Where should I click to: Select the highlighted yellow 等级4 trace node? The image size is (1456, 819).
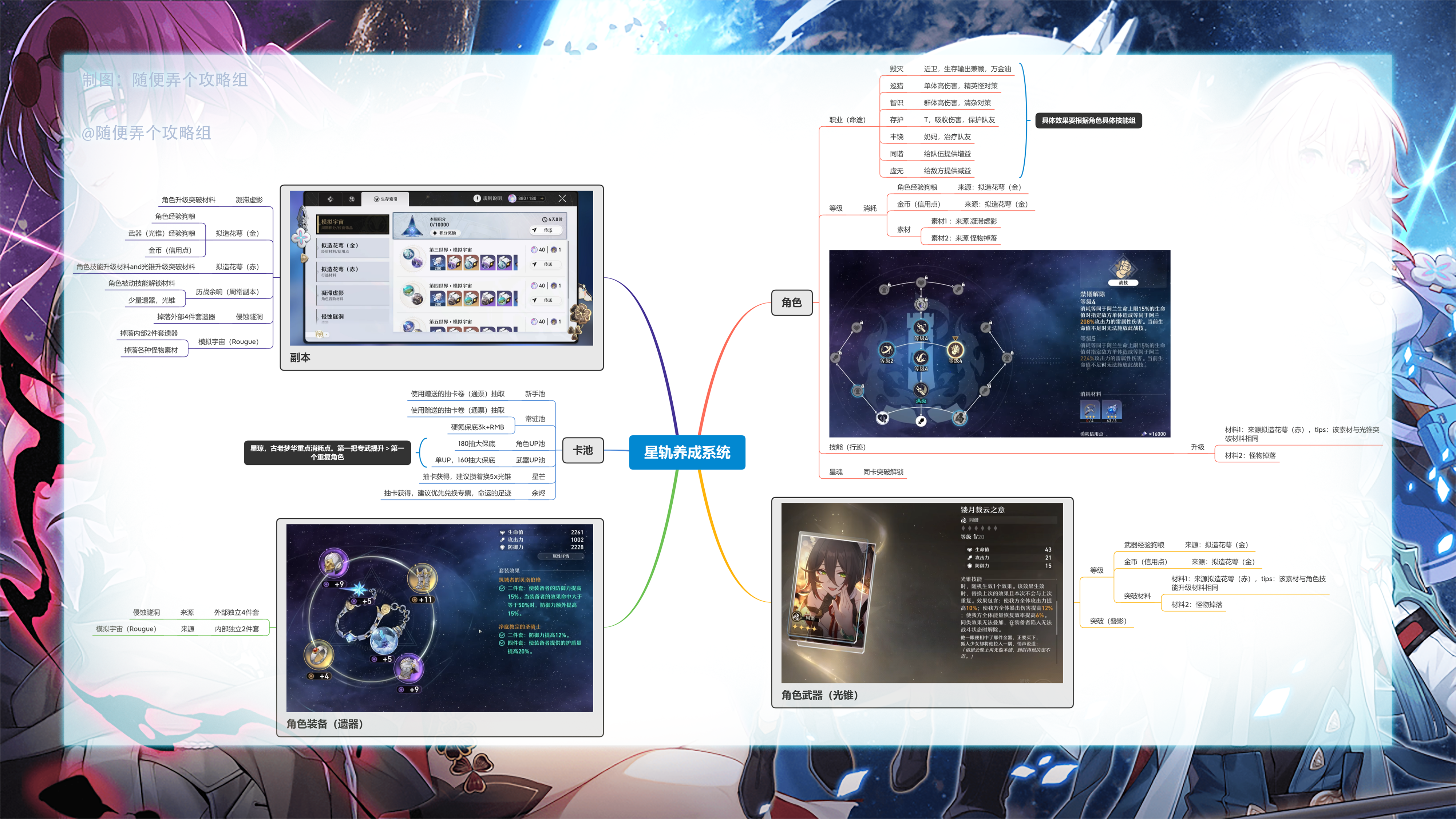(955, 349)
